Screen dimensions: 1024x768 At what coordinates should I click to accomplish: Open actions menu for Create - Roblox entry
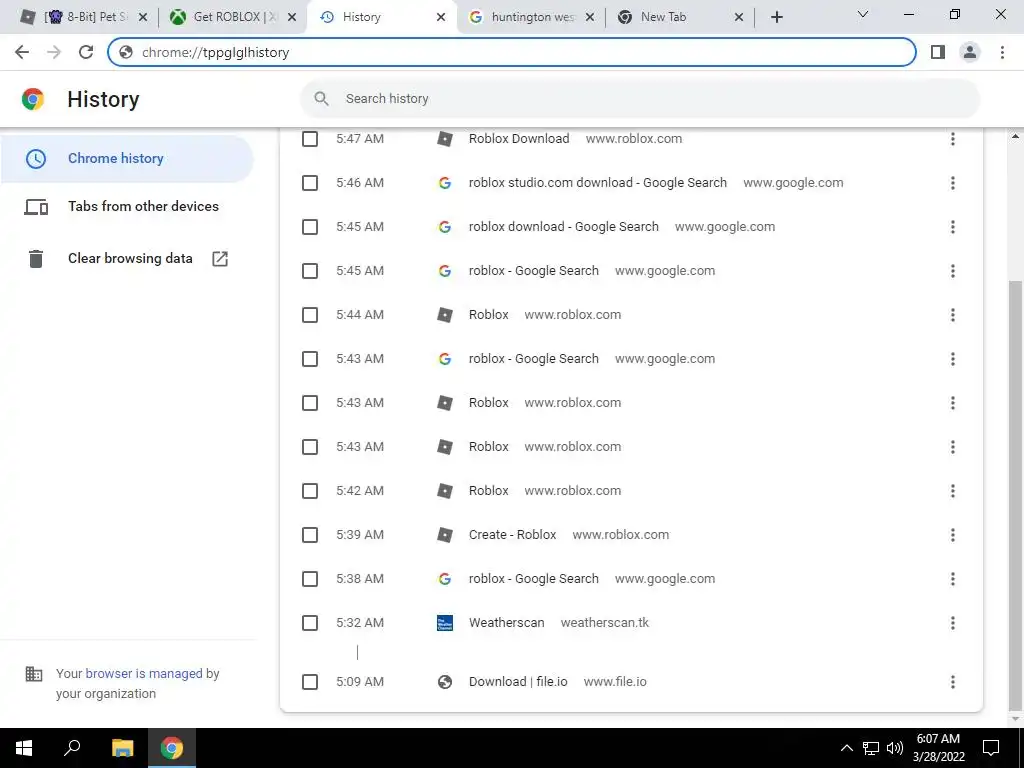click(953, 535)
